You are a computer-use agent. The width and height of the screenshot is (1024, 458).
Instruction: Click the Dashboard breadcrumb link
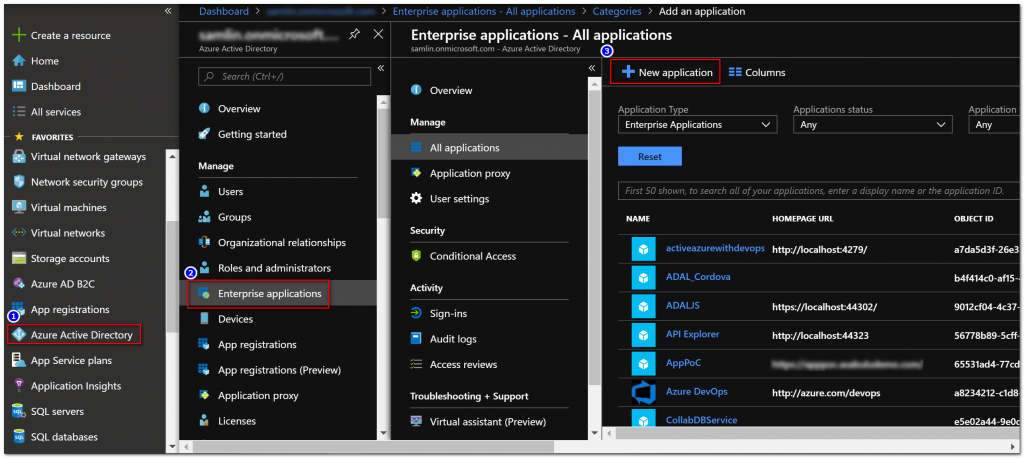224,11
